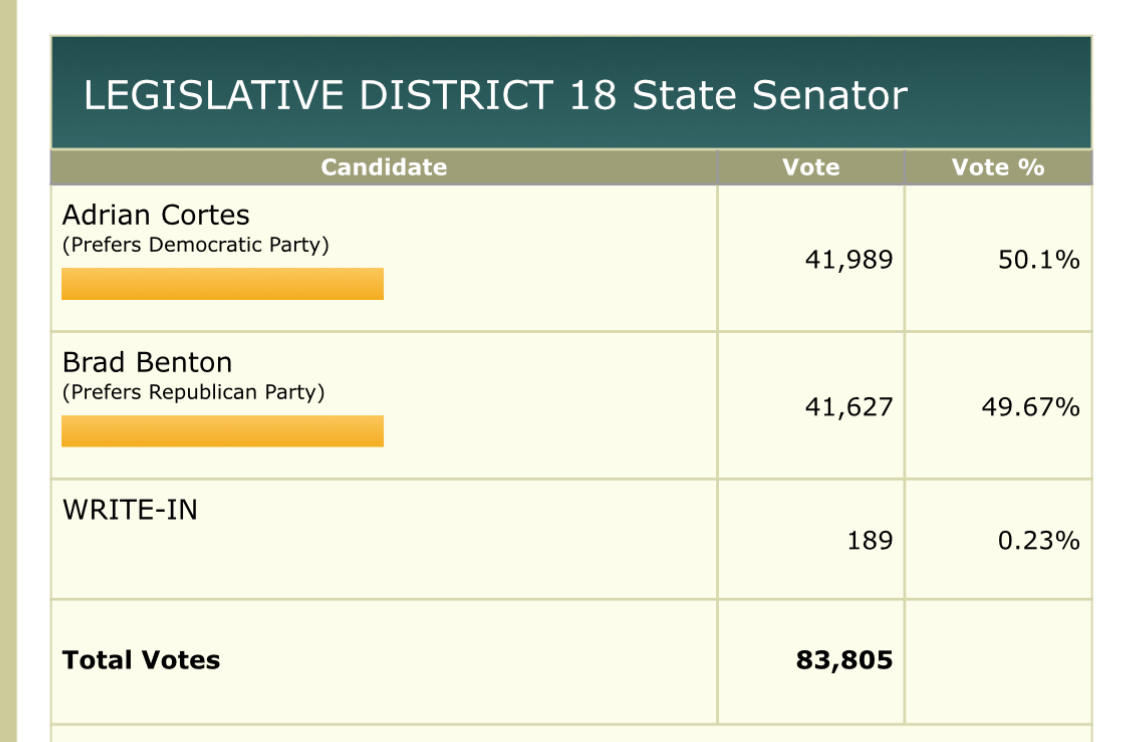Click the Prefers Democratic Party label
Image resolution: width=1125 pixels, height=742 pixels.
coord(195,245)
